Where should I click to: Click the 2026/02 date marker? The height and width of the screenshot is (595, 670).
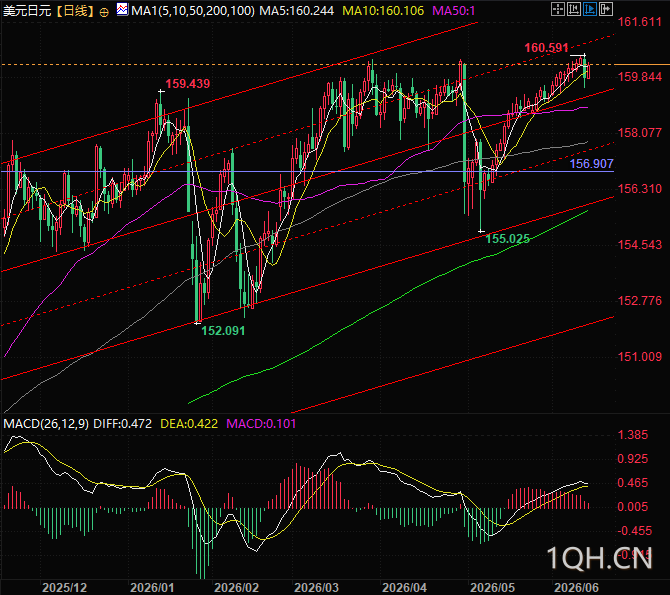pos(236,588)
